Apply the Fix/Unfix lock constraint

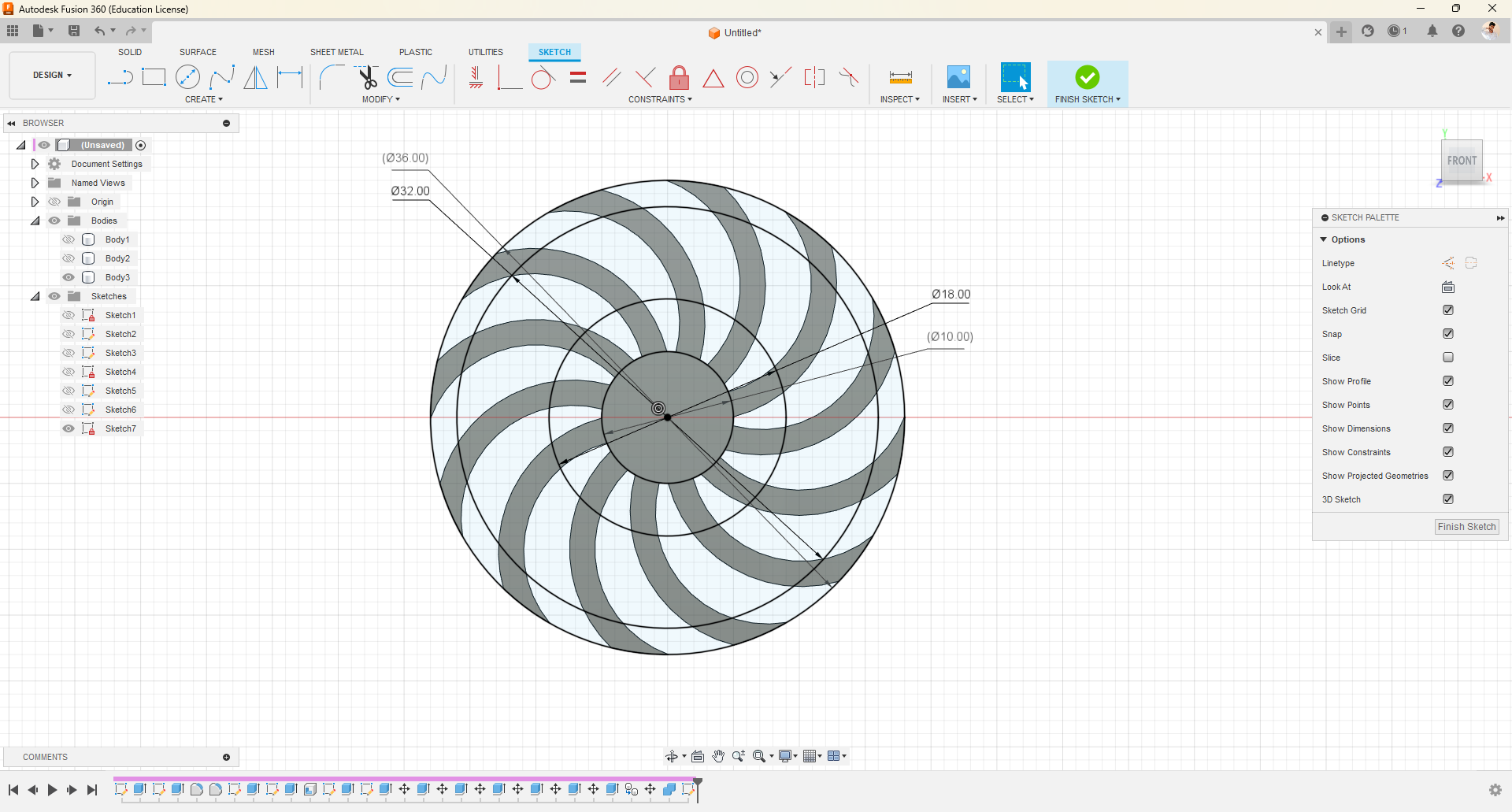(679, 77)
